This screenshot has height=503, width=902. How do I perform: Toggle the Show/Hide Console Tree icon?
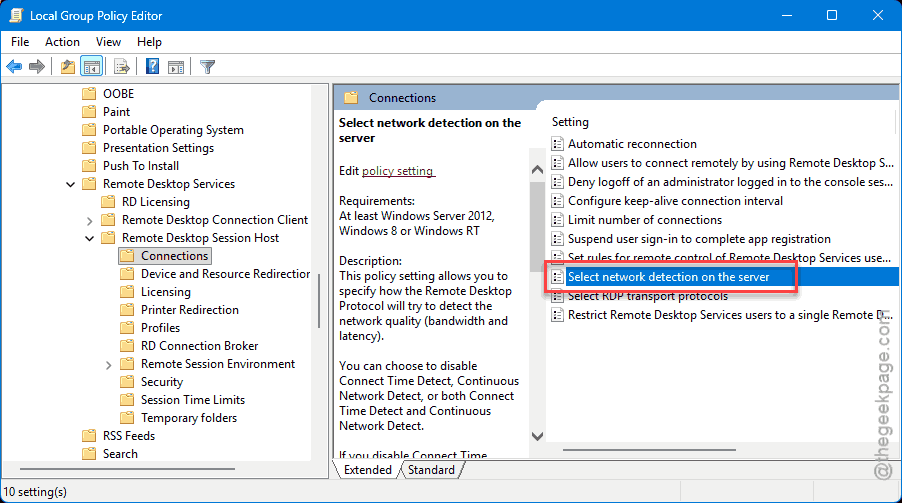pyautogui.click(x=91, y=67)
